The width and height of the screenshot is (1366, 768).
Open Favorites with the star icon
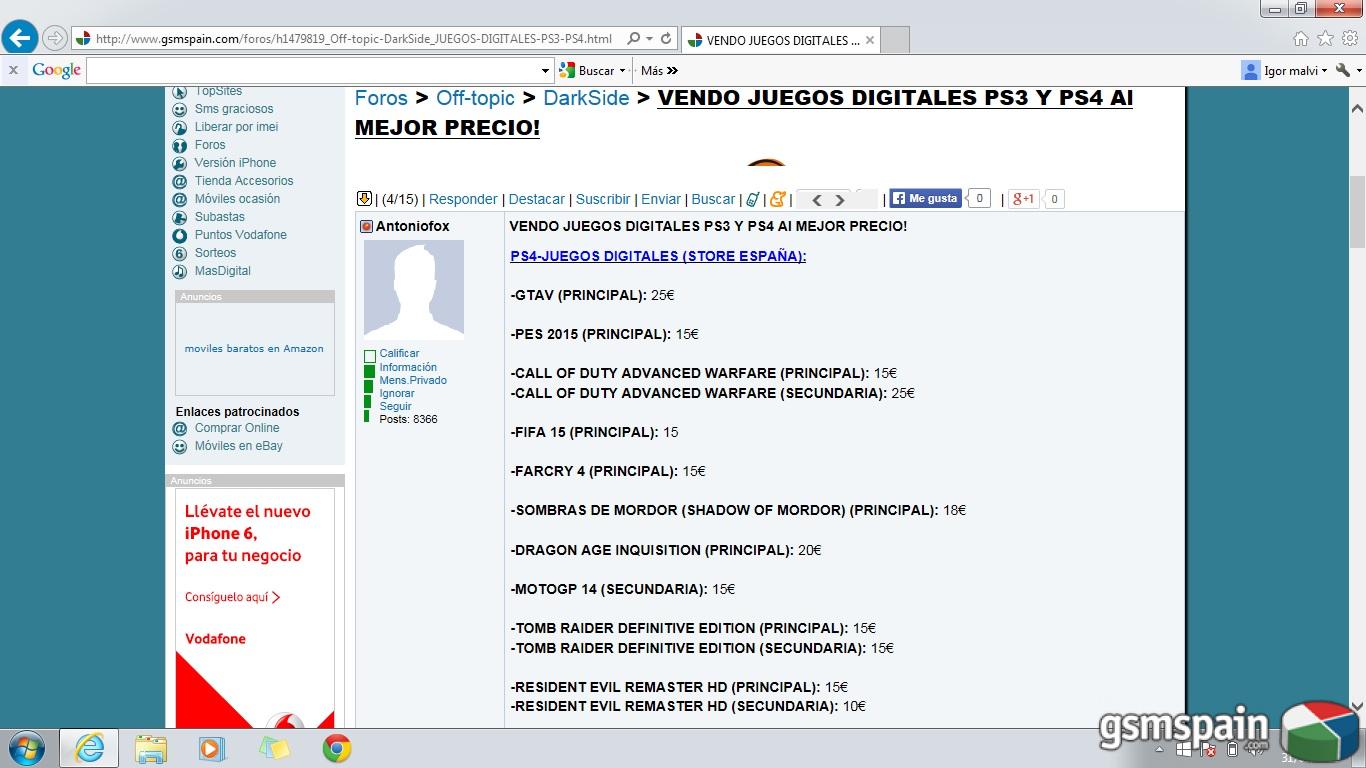tap(1325, 39)
